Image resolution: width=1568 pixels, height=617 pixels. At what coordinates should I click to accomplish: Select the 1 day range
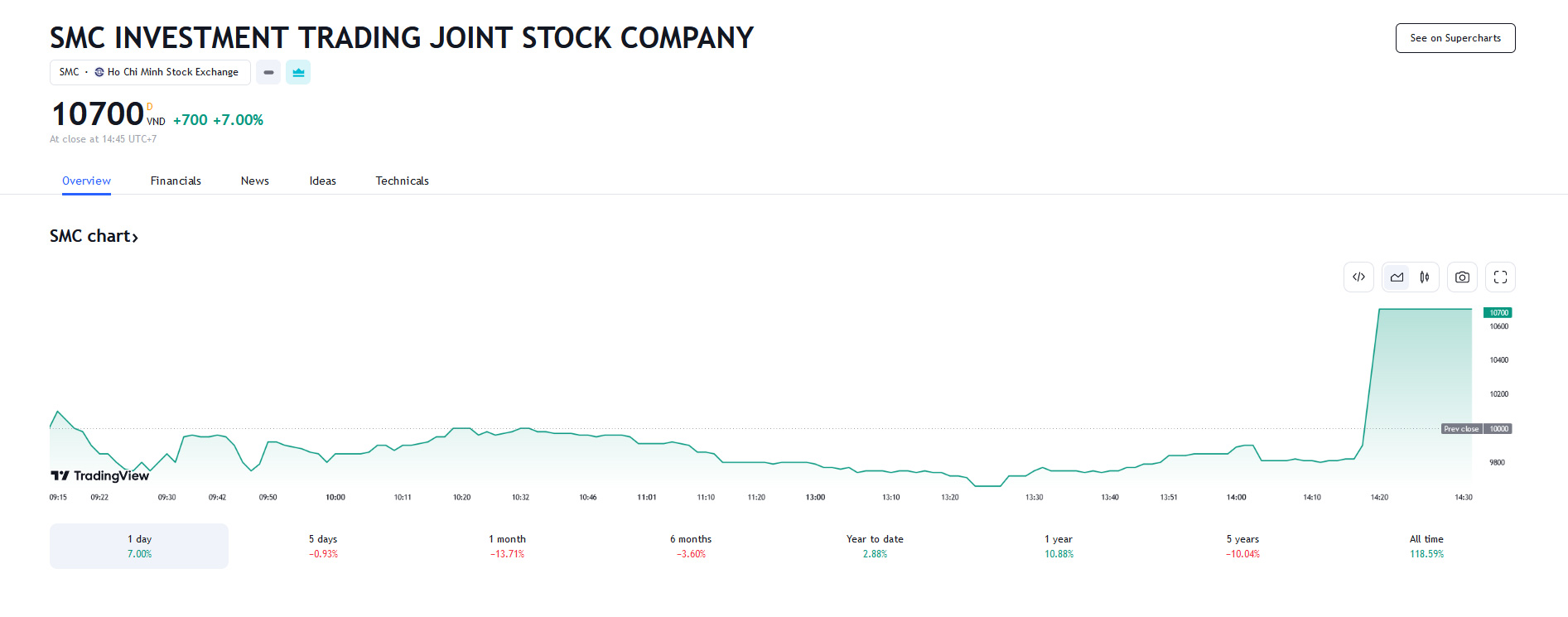coord(139,546)
